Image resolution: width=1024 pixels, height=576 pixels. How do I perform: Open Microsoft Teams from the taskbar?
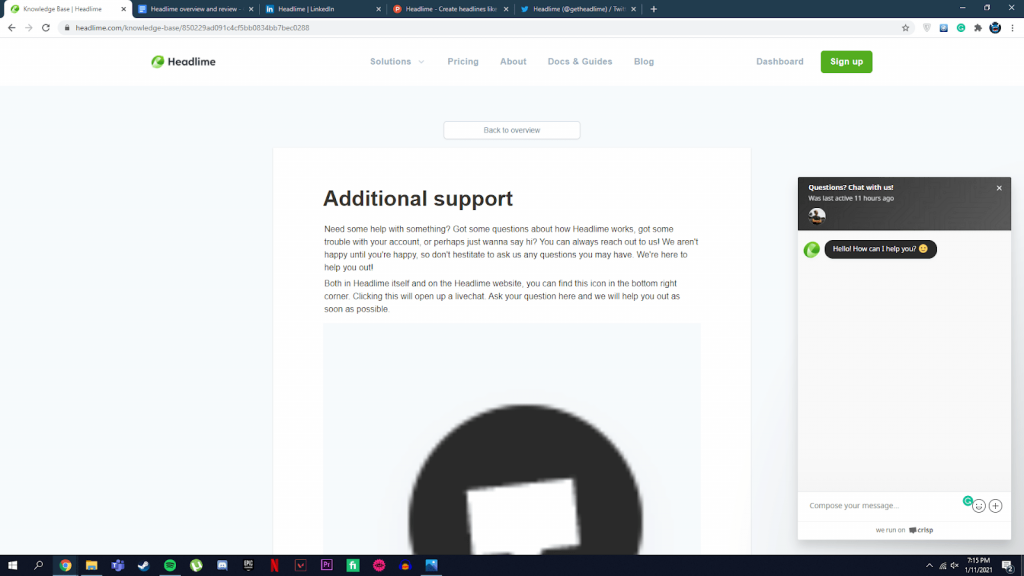pos(118,566)
